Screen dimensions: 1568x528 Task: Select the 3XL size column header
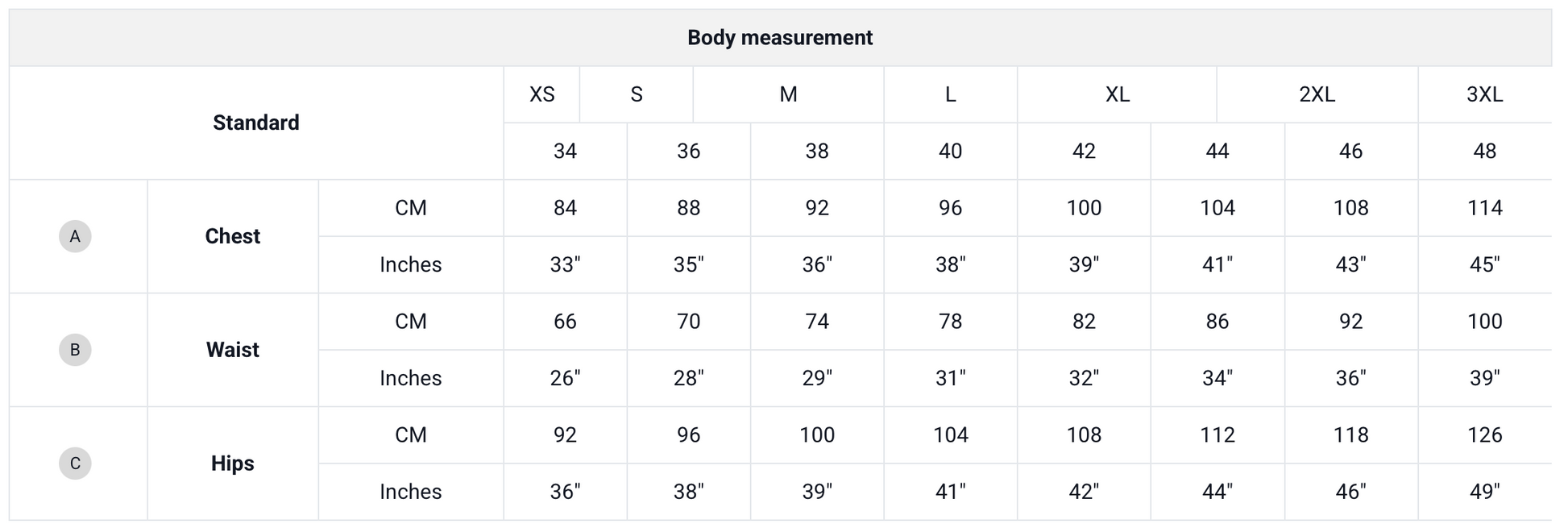1484,94
